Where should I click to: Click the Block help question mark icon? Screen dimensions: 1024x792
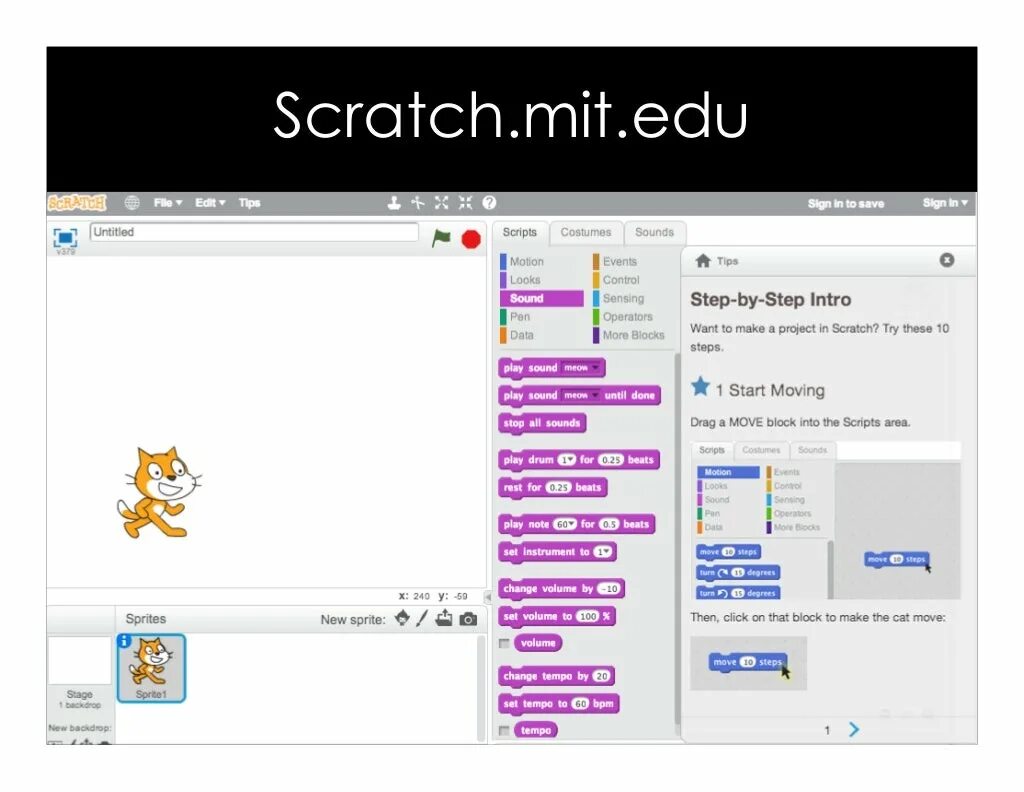click(x=489, y=203)
